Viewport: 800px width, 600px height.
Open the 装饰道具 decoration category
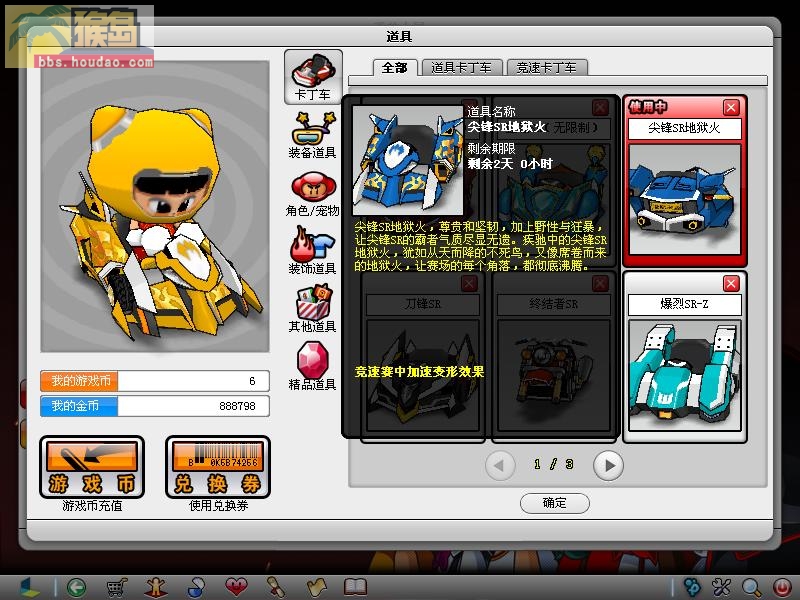click(x=313, y=252)
